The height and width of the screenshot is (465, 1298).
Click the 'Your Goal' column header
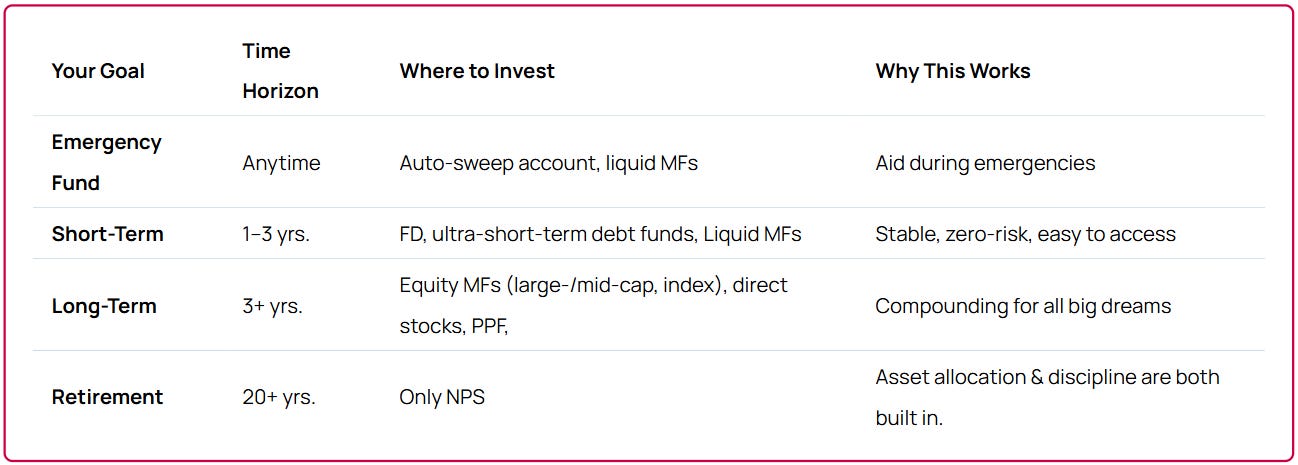98,71
